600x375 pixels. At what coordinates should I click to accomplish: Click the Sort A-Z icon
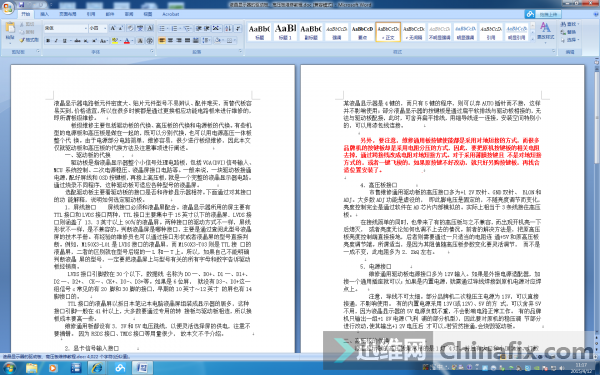[228, 28]
